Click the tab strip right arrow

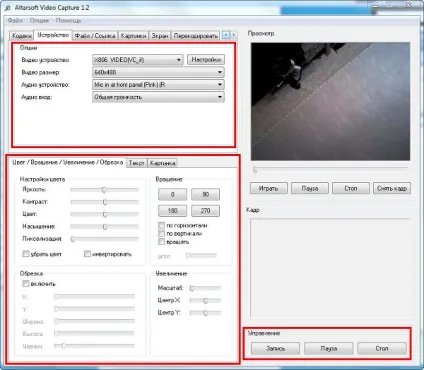(x=233, y=35)
